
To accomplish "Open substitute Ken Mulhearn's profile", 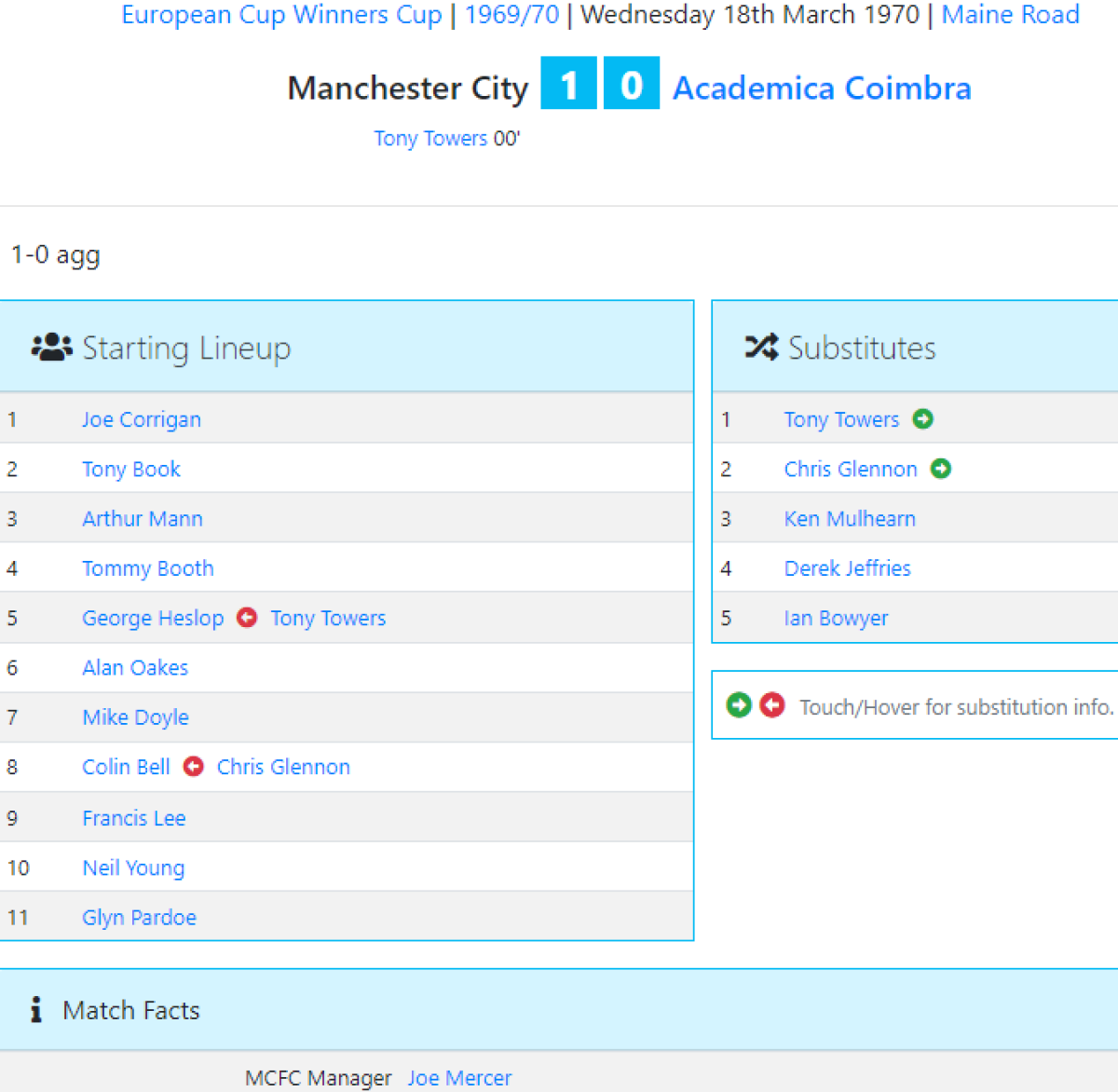I will click(850, 519).
